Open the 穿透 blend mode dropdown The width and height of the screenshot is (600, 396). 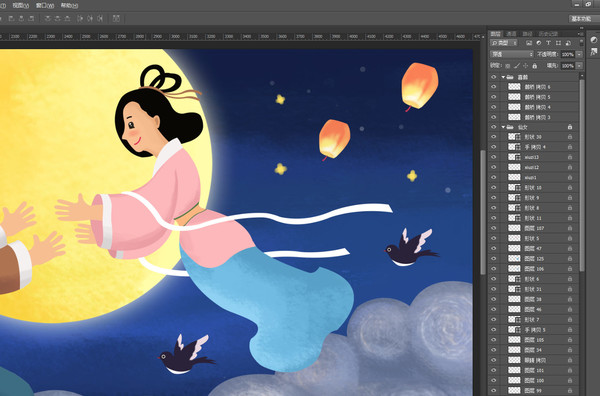tap(512, 54)
